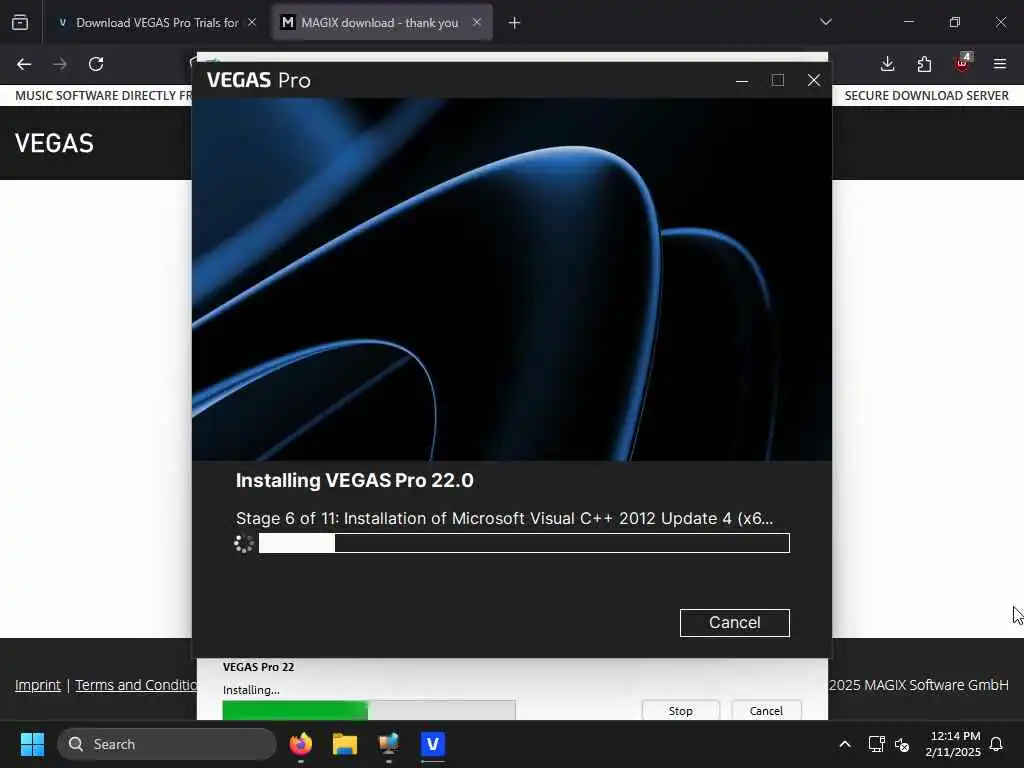Screen dimensions: 1024x768
Task: Open the browser extensions menu
Action: [924, 64]
